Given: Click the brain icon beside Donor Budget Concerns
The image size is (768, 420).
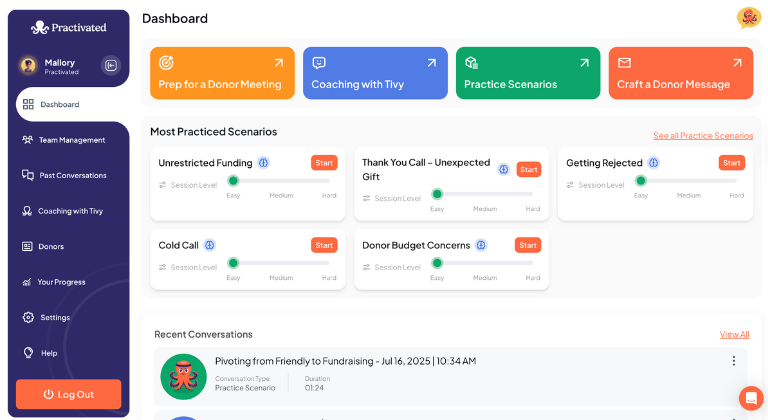Looking at the screenshot, I should pyautogui.click(x=481, y=245).
